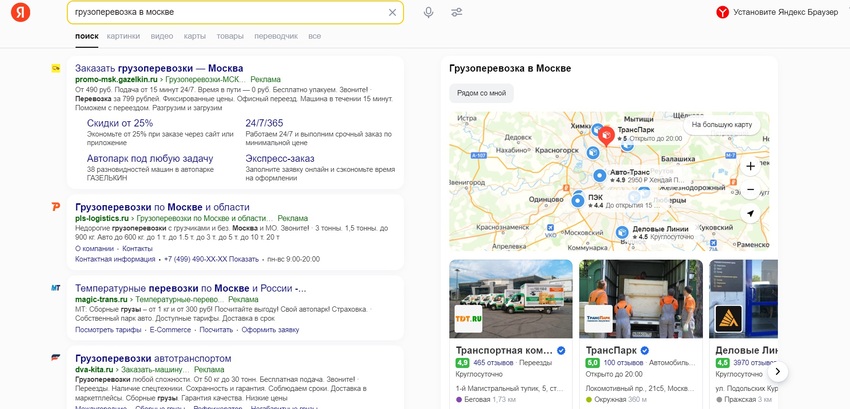Click the TDT.RU company logo
The width and height of the screenshot is (850, 409).
(x=468, y=318)
